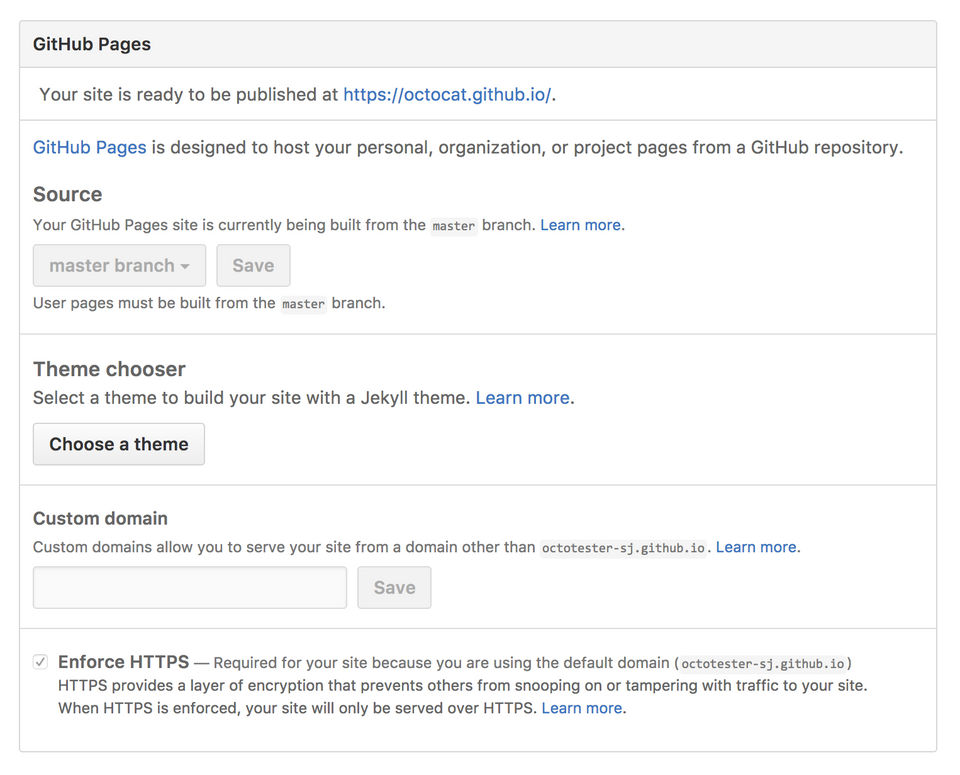Viewport: 960px width, 775px height.
Task: Click the bold Enforce HTTPS label
Action: (124, 662)
